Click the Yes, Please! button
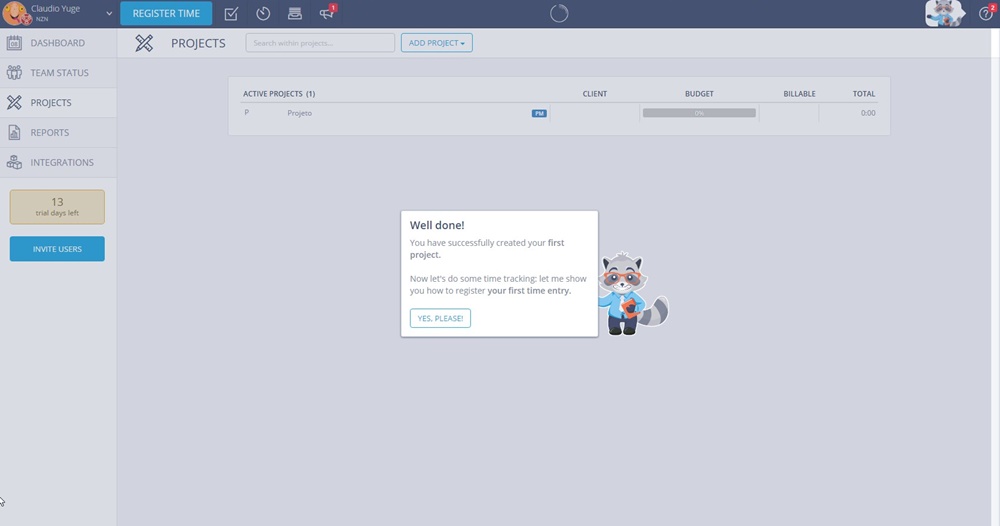The height and width of the screenshot is (526, 1000). click(440, 318)
